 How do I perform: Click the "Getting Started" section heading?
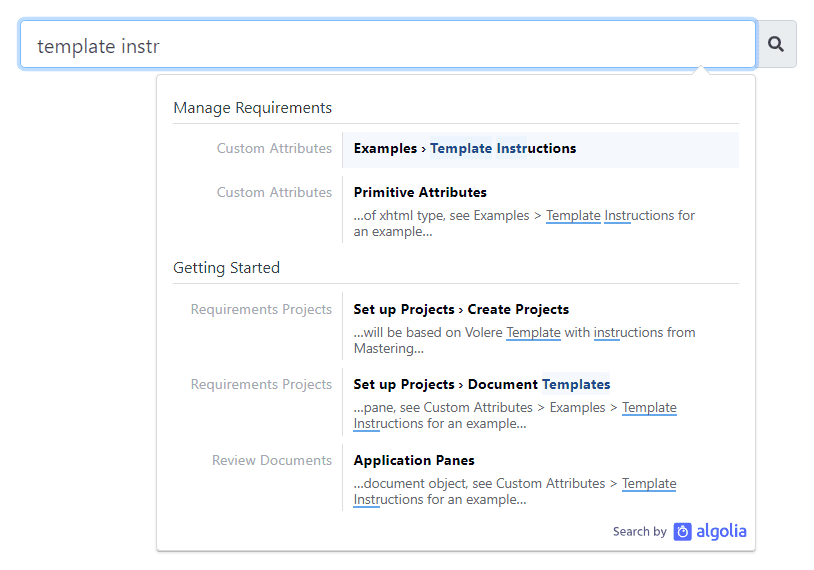(x=226, y=268)
